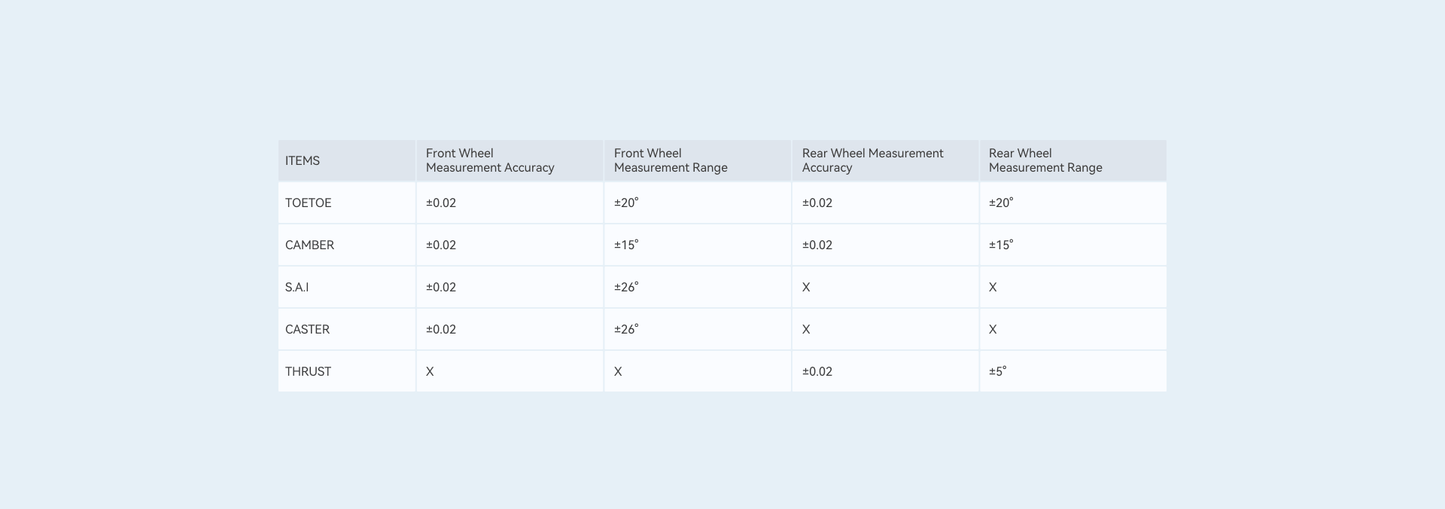Click the Rear Wheel Measurement Range header
1445x509 pixels.
(1045, 161)
